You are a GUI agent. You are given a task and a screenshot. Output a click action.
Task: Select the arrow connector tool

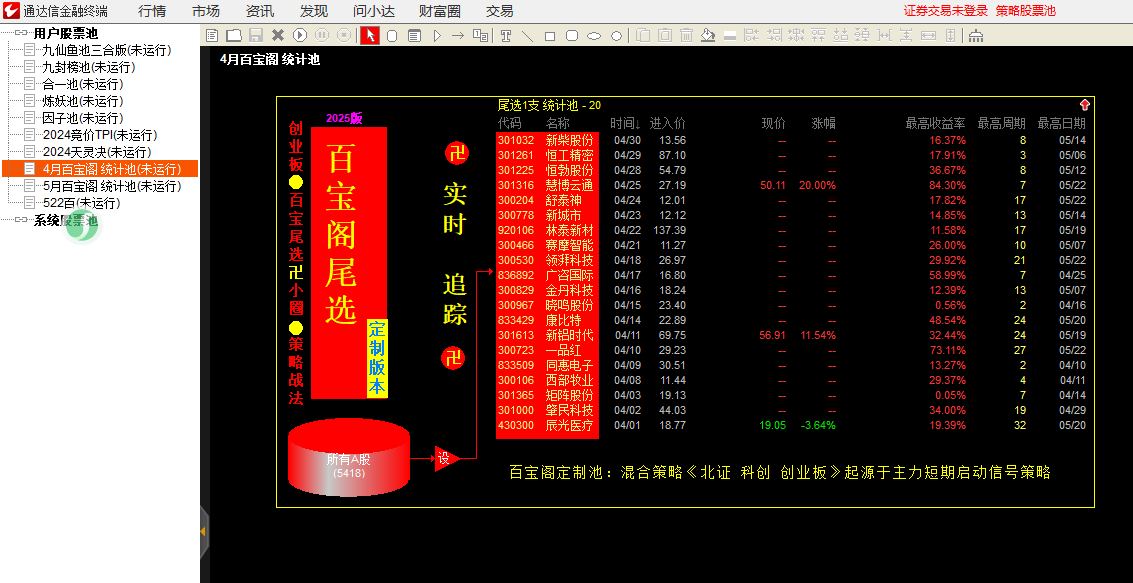coord(457,35)
